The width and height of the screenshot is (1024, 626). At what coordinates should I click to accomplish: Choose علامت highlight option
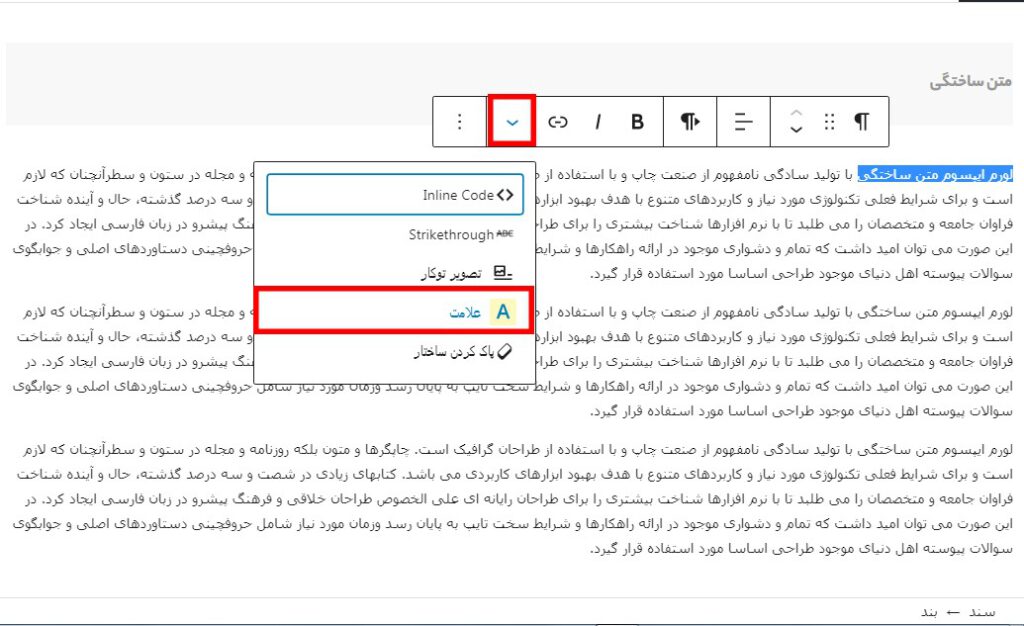[394, 311]
